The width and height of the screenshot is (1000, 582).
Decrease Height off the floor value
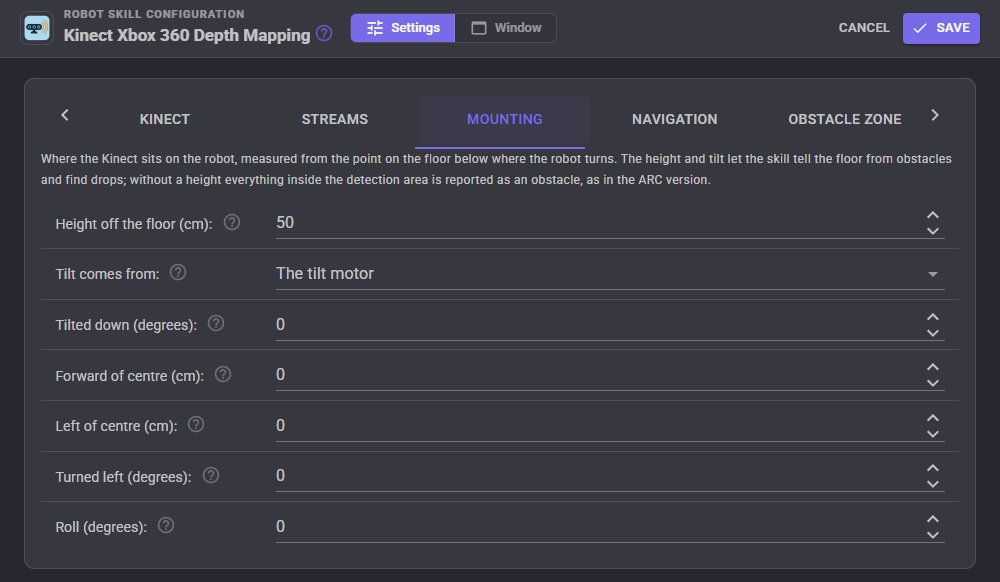[932, 231]
